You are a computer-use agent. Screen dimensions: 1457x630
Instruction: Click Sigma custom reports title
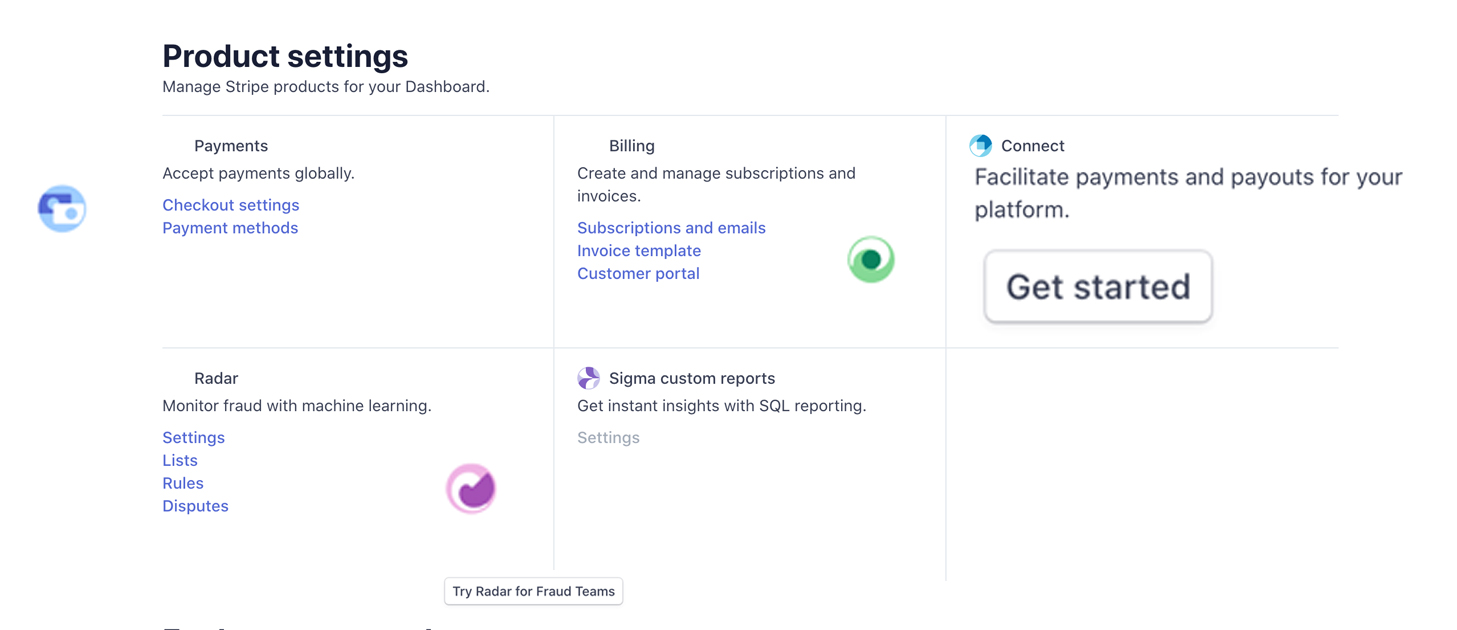click(692, 378)
